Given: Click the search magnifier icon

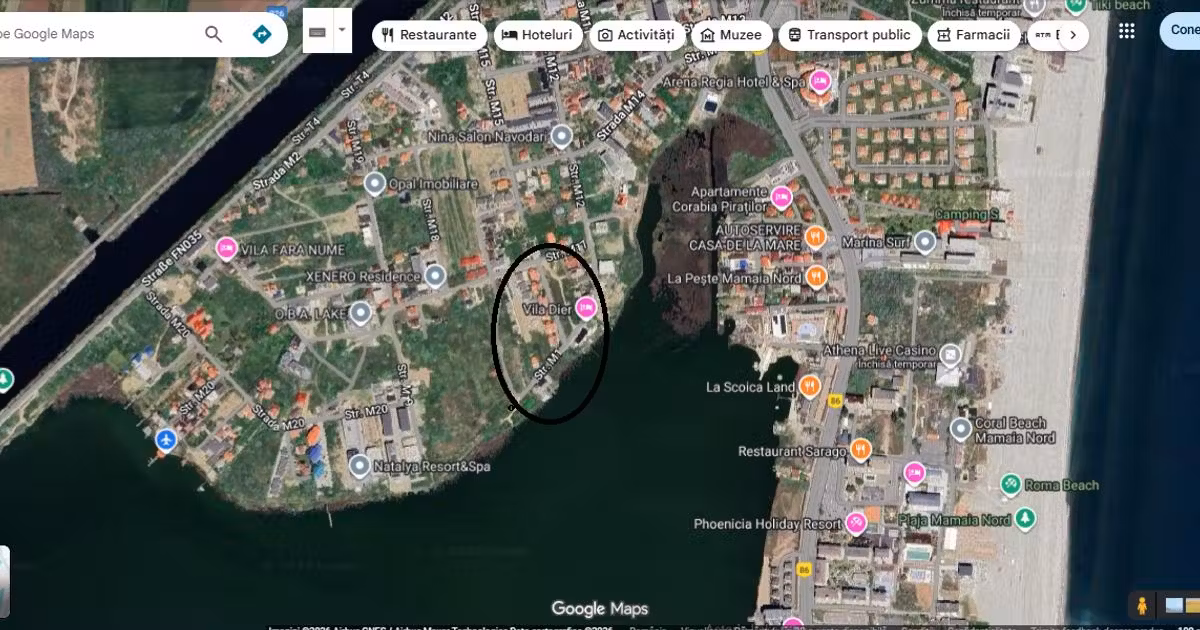Looking at the screenshot, I should (213, 34).
